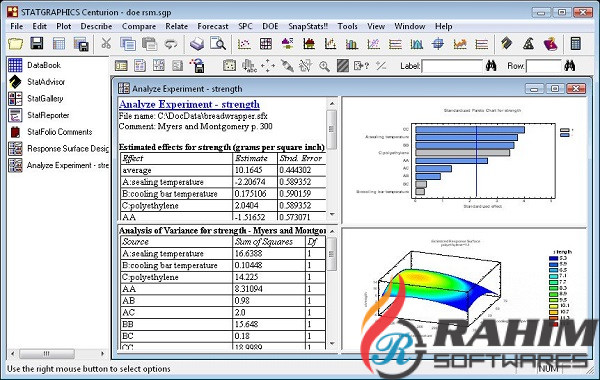Open the DataBook from the sidebar
This screenshot has width=600, height=380.
tap(44, 65)
